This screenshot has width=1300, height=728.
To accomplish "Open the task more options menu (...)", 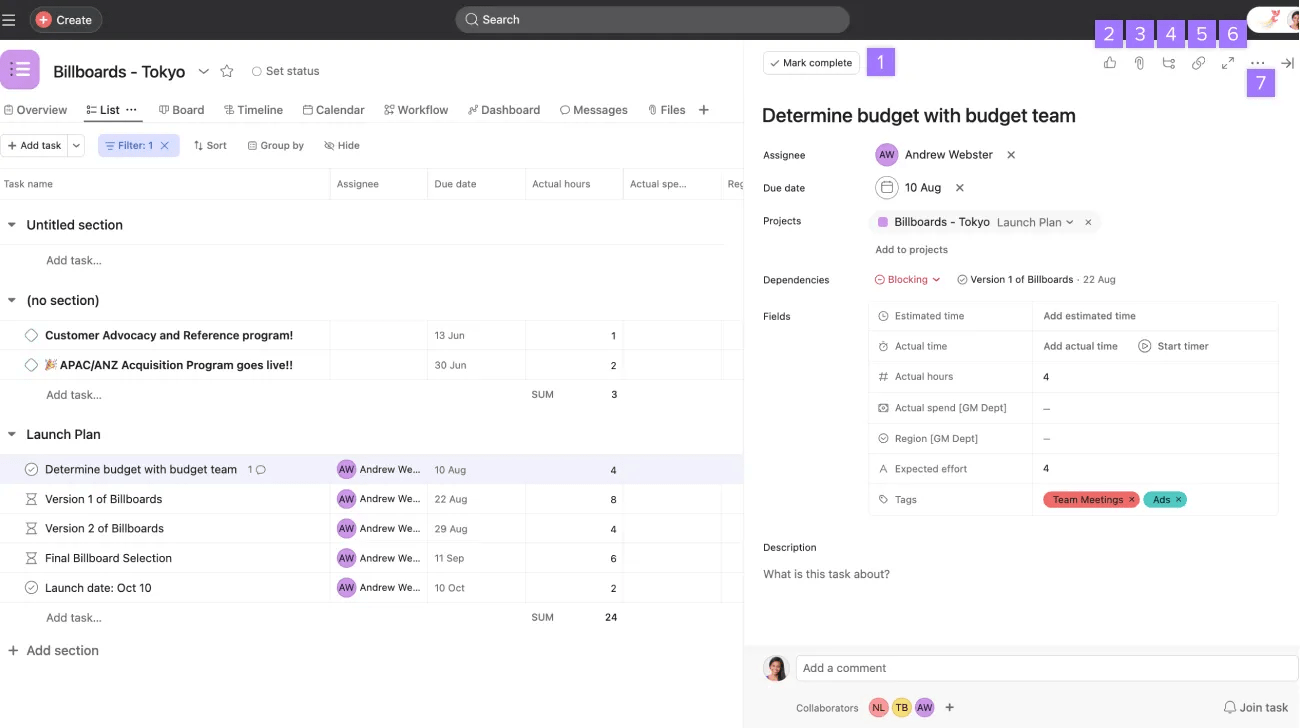I will point(1258,62).
